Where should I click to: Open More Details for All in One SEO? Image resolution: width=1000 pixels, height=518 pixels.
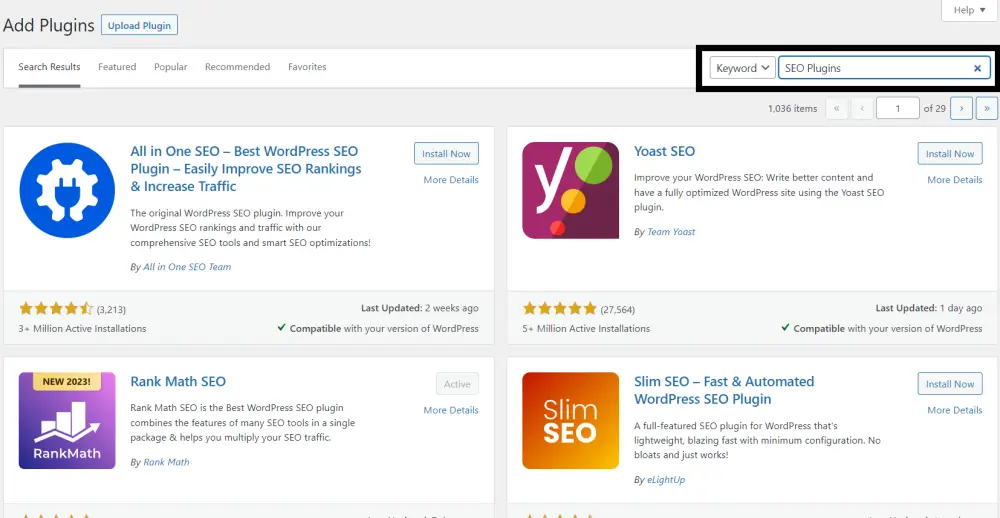[451, 180]
